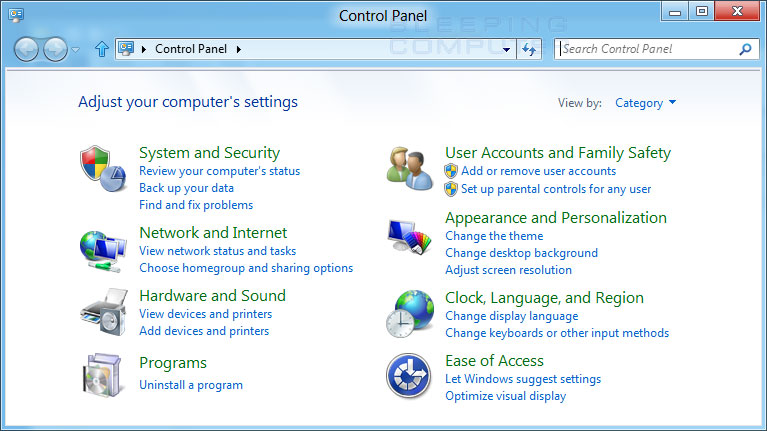Expand the arrow after Control Panel in breadcrumb
This screenshot has width=767, height=431.
[239, 49]
